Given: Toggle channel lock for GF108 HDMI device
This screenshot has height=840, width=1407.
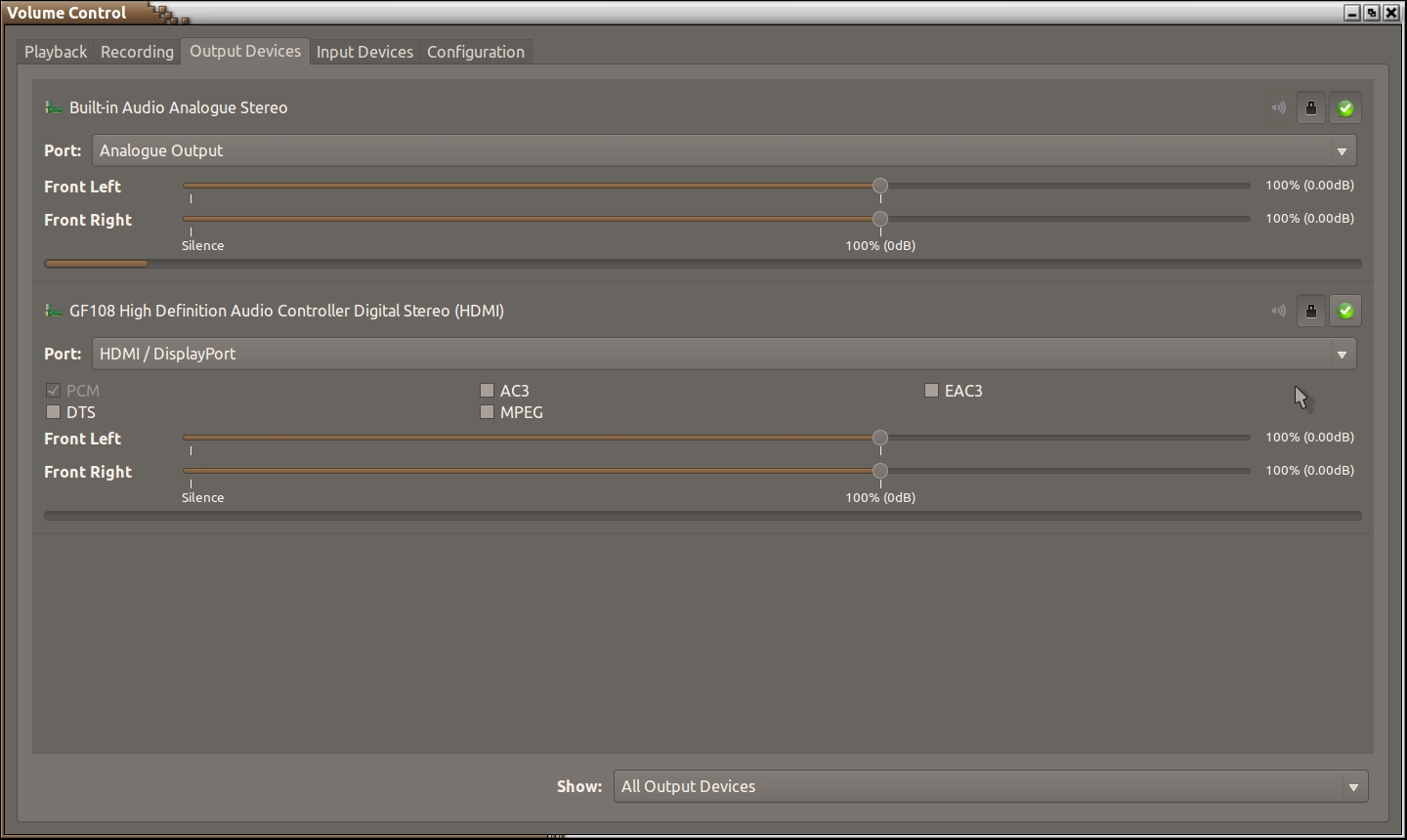Looking at the screenshot, I should point(1311,312).
